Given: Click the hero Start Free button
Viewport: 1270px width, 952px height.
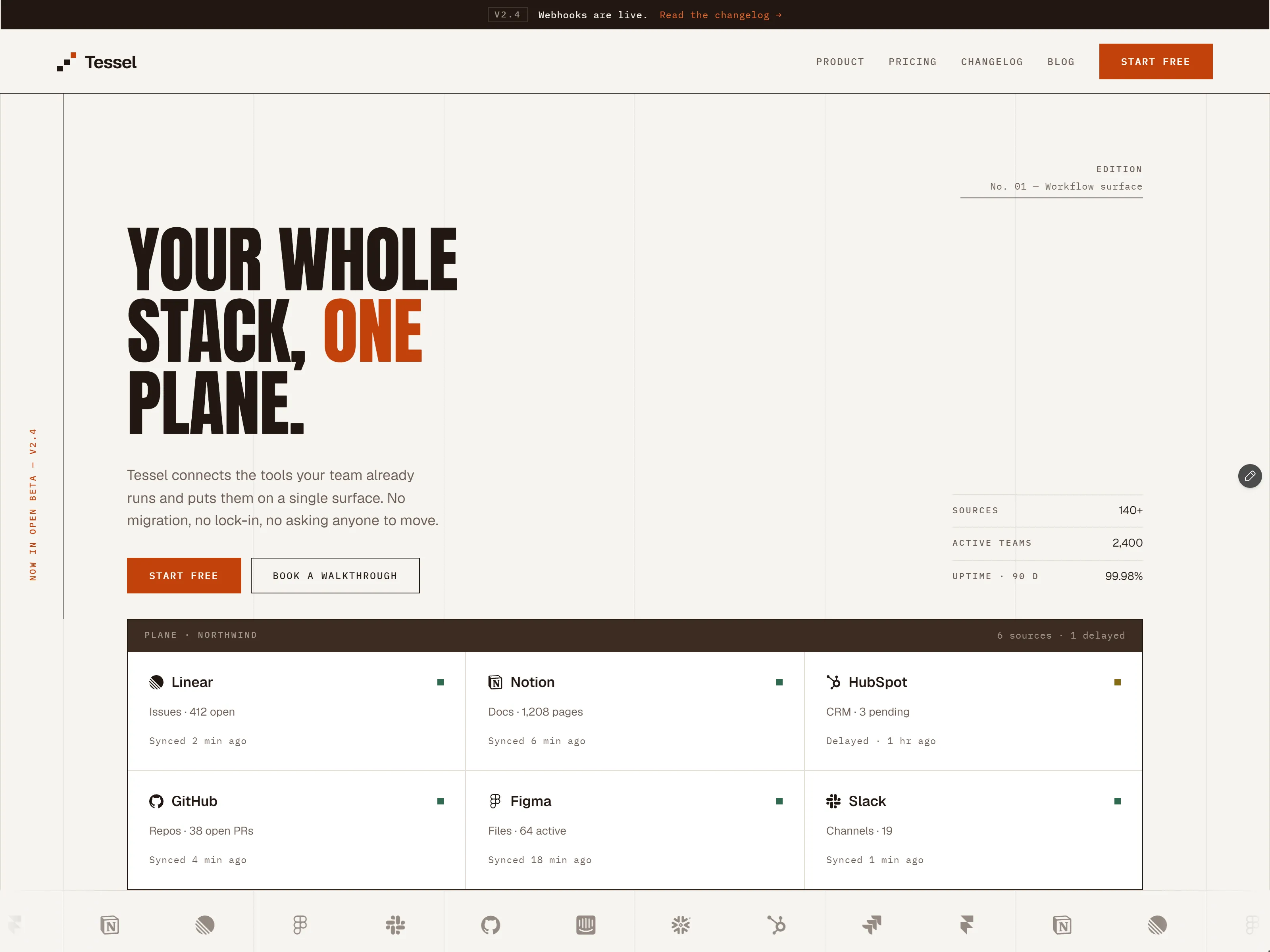Looking at the screenshot, I should click(184, 576).
